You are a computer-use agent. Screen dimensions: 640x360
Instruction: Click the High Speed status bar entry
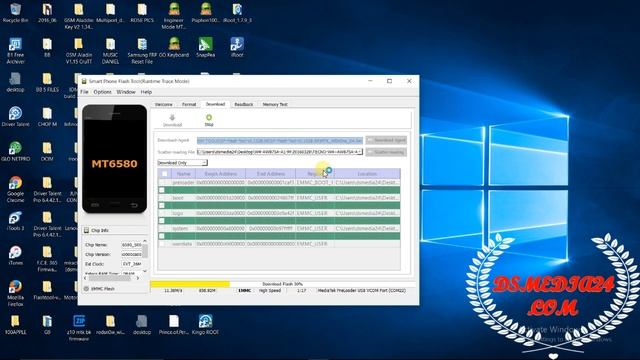point(270,291)
